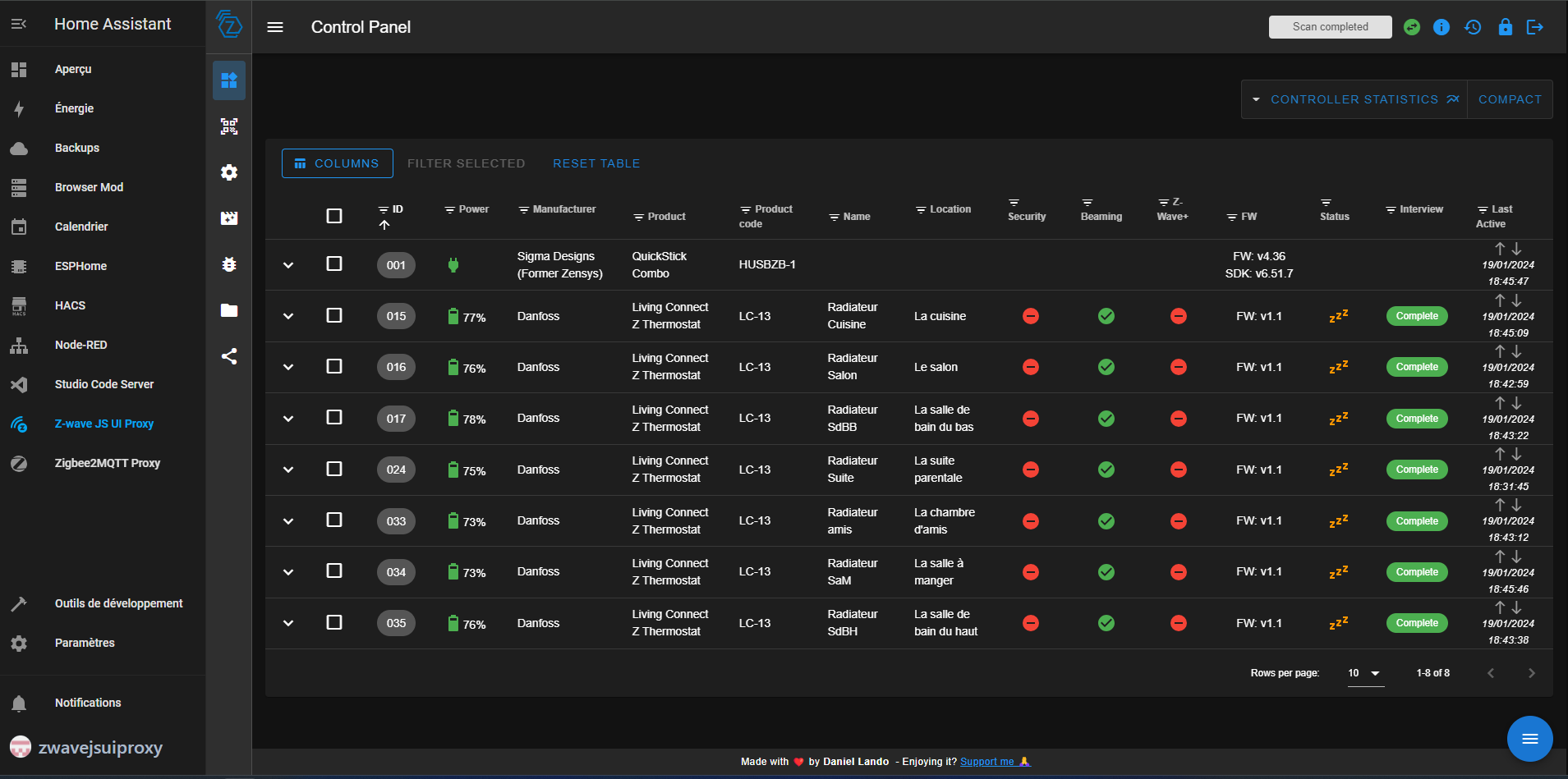Go to ESPHome in the sidebar

[x=80, y=266]
